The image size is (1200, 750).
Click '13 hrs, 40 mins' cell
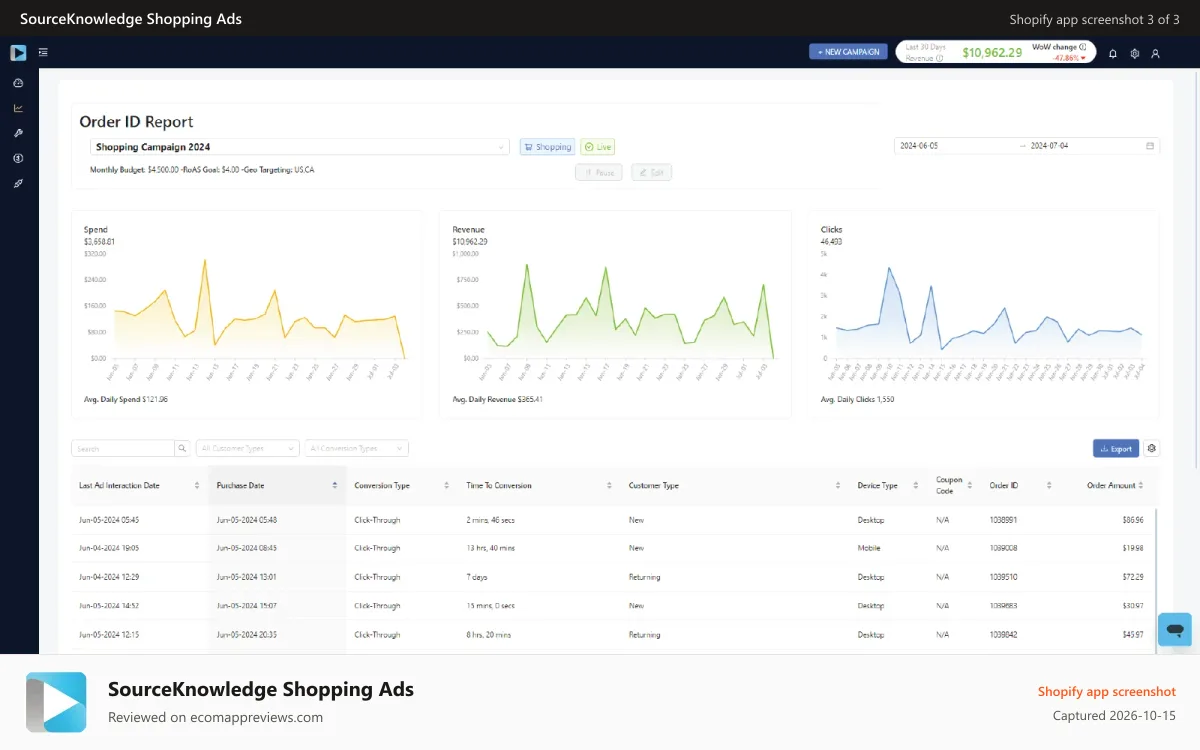pos(491,548)
